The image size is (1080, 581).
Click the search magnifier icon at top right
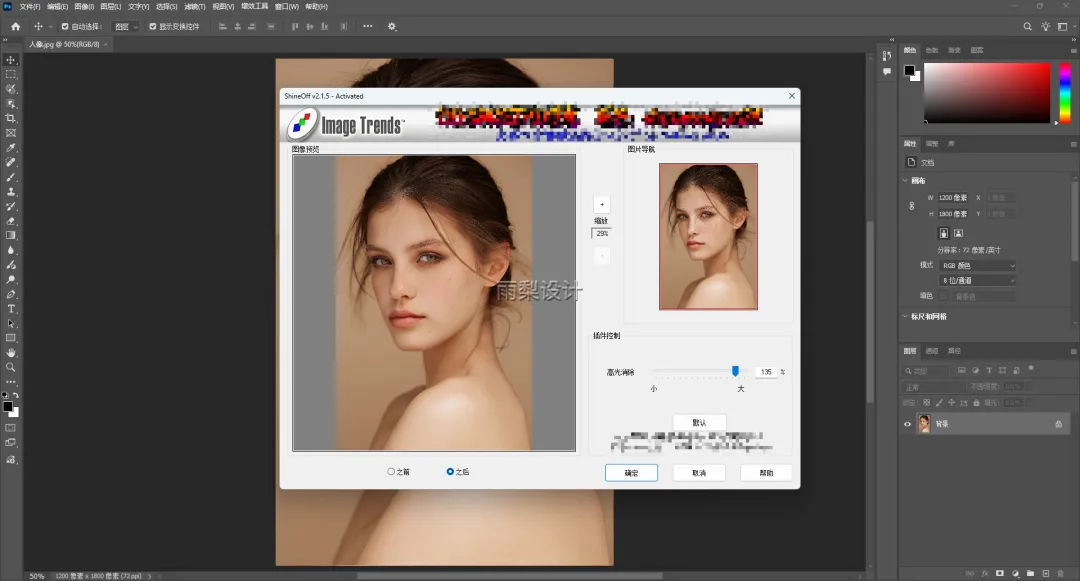pos(1027,26)
